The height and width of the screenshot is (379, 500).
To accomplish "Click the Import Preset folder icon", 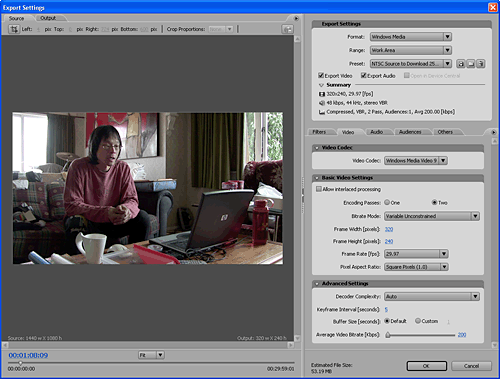I will 471,64.
